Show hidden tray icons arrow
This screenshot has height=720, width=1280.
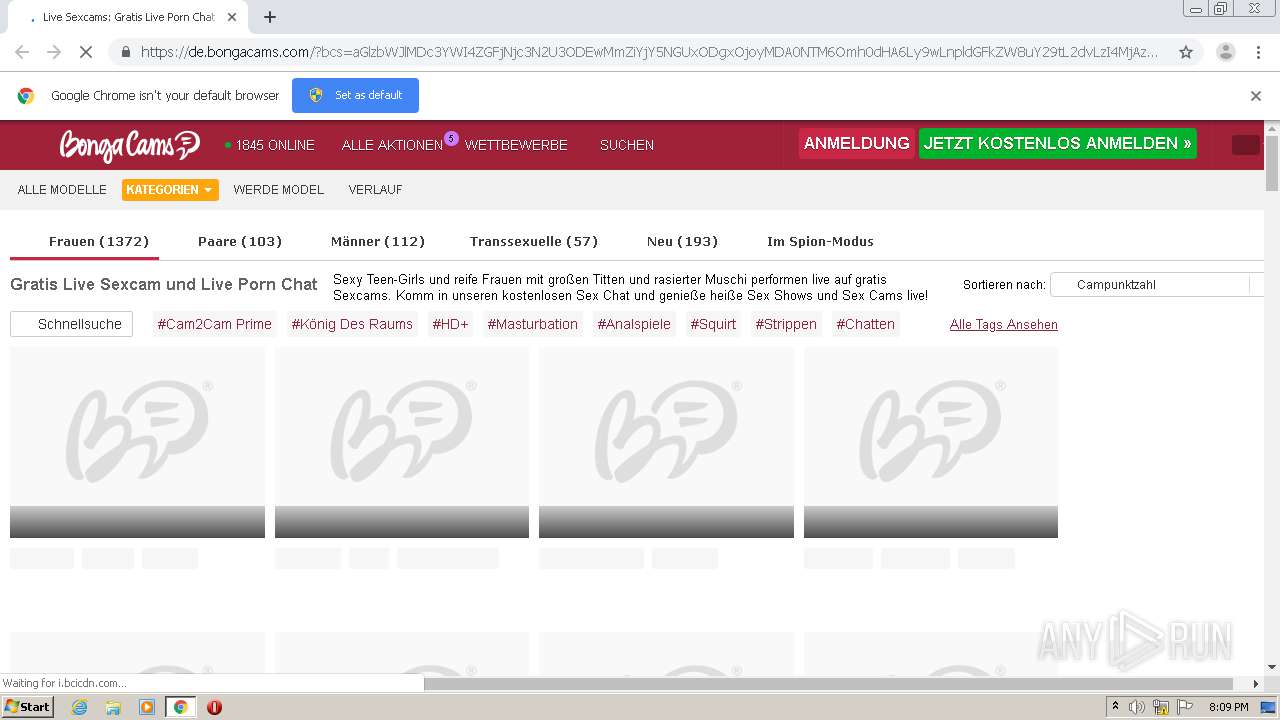tap(1115, 707)
